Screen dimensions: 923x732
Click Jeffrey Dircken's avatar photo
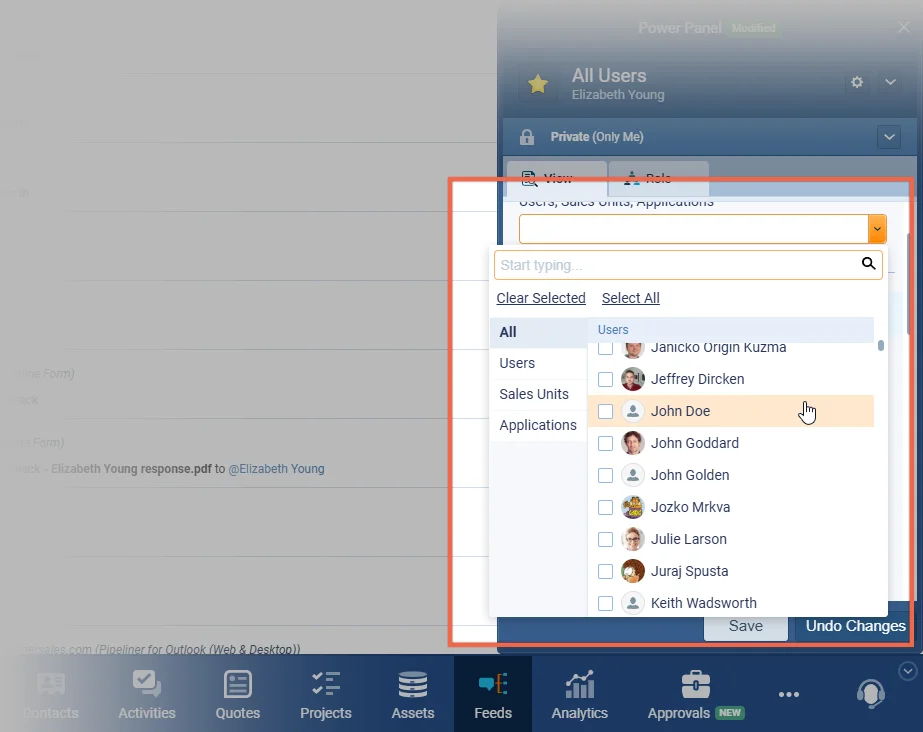coord(633,380)
